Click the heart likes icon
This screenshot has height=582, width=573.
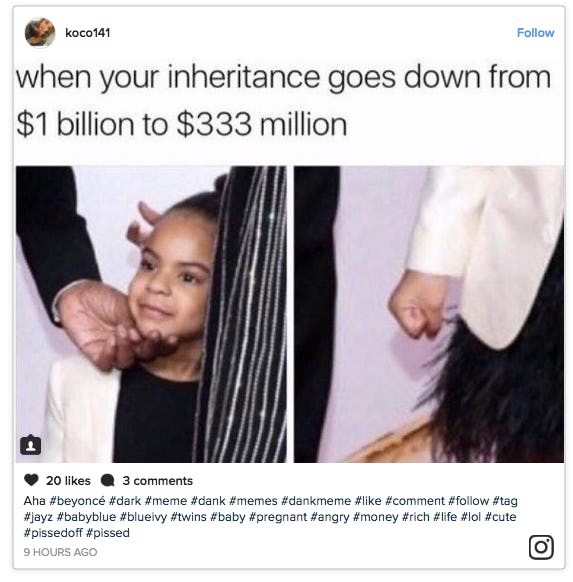coord(31,480)
